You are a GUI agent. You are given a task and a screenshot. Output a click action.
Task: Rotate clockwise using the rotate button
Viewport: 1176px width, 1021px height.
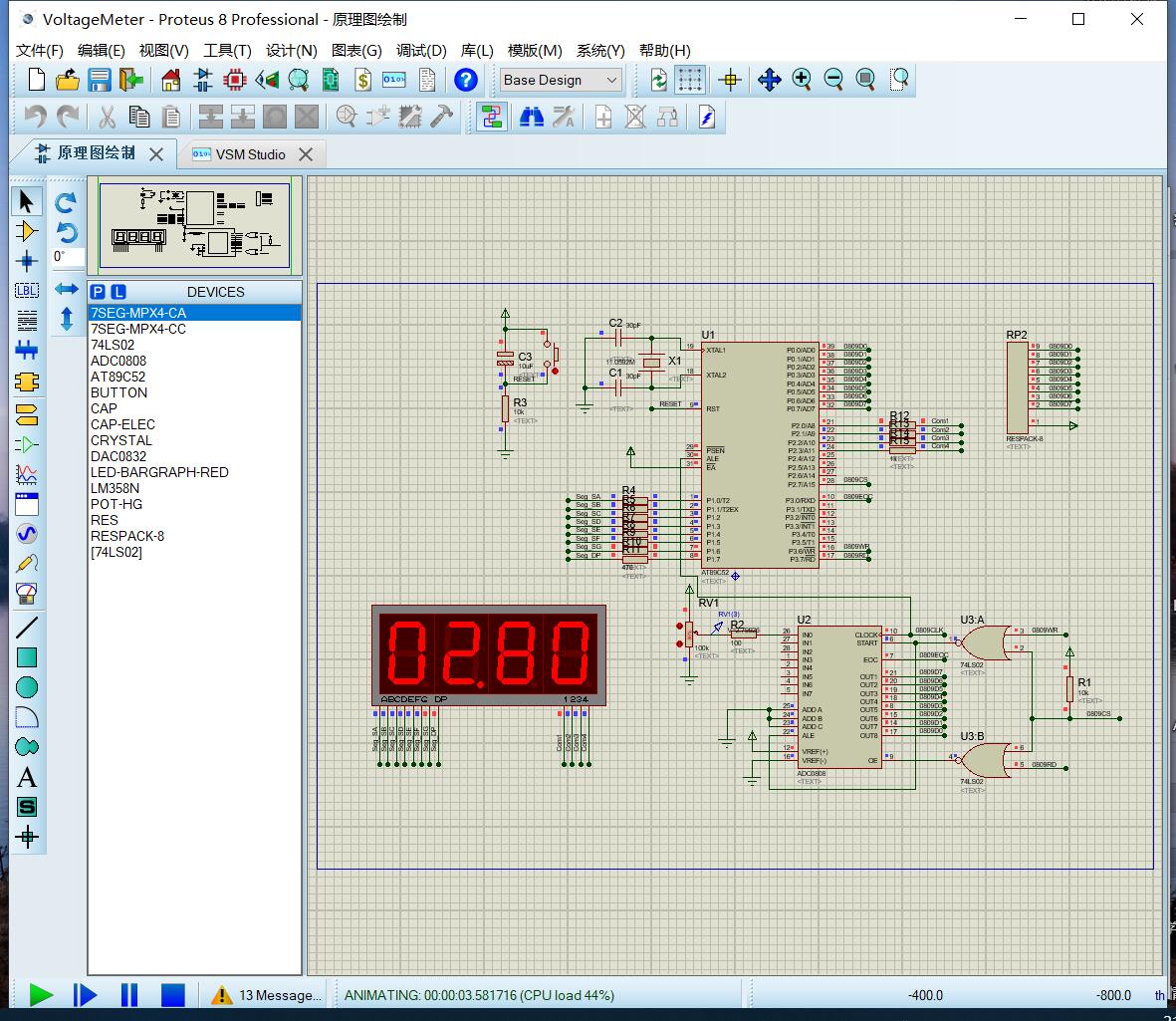click(66, 202)
